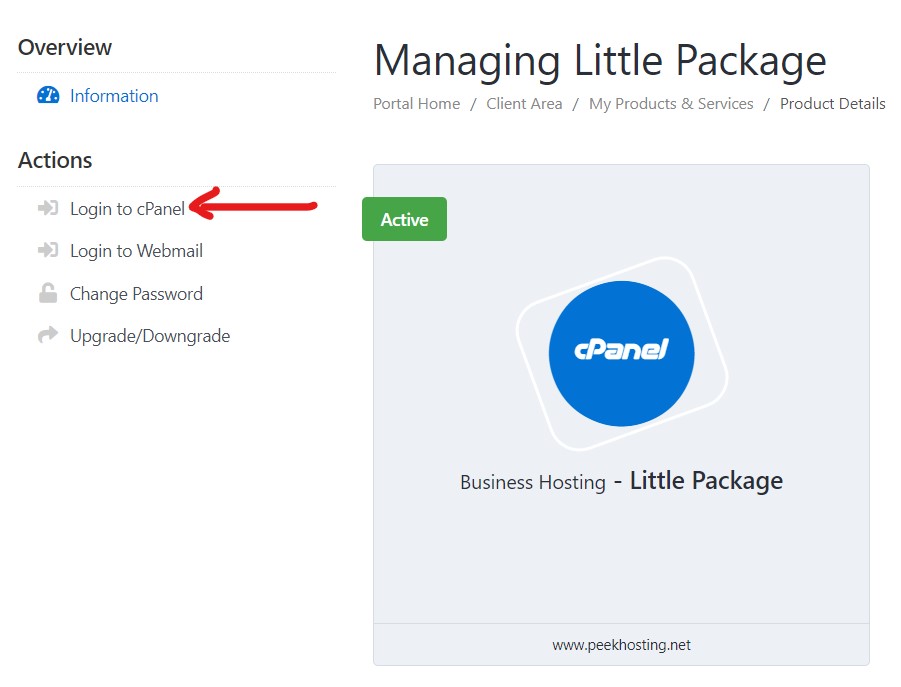Click the arrow icon beside Upgrade/Downgrade
The image size is (901, 687).
coord(48,336)
